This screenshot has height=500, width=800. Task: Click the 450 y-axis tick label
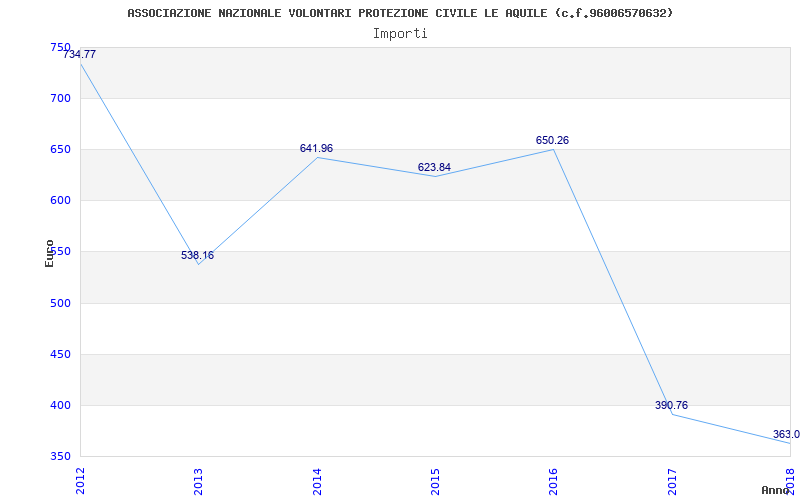click(60, 354)
